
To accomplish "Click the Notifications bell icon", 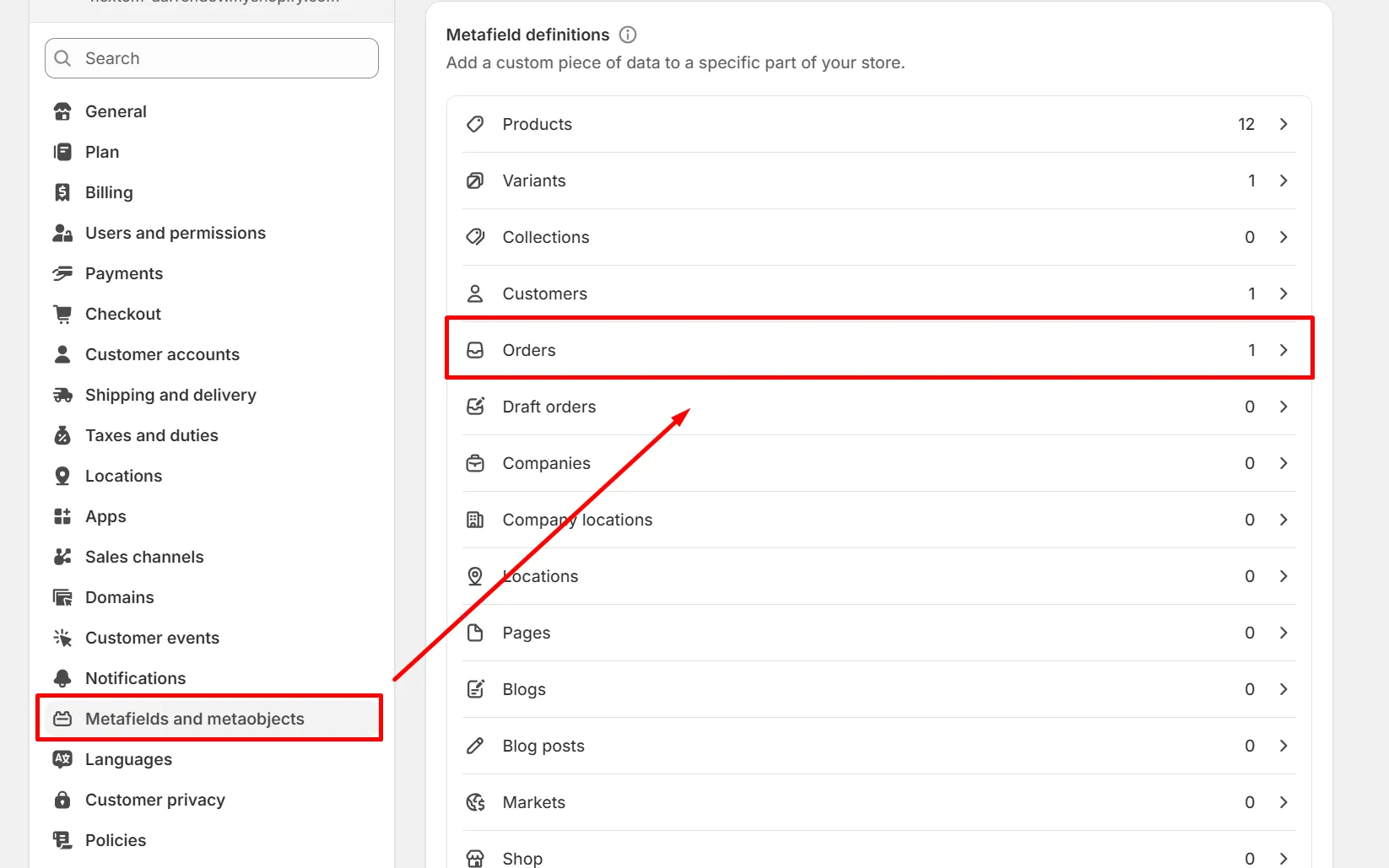I will (x=62, y=678).
